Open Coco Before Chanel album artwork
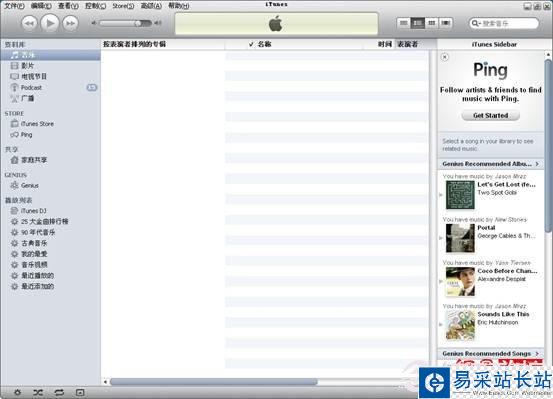 click(460, 282)
